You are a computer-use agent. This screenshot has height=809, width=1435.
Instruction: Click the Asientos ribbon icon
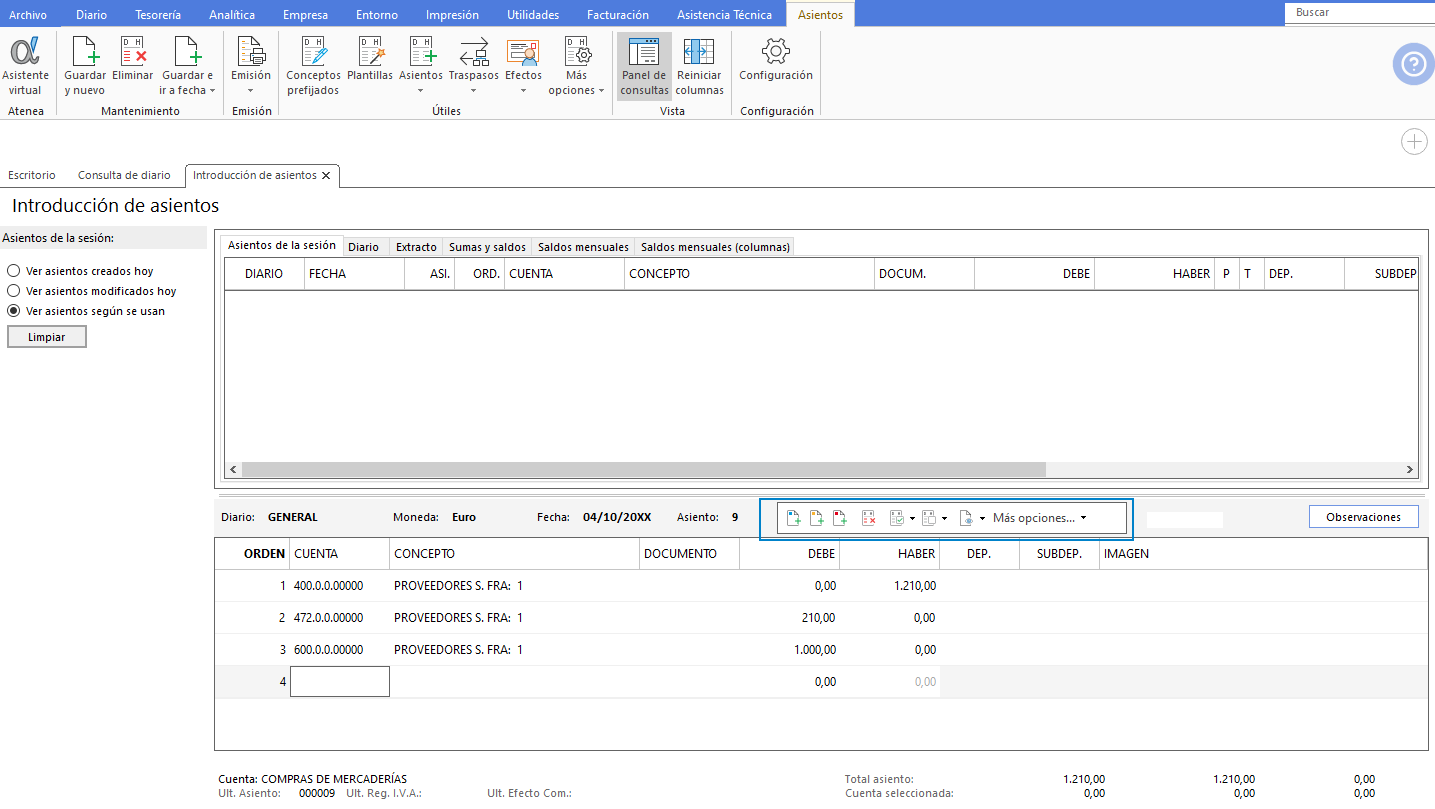click(x=421, y=52)
